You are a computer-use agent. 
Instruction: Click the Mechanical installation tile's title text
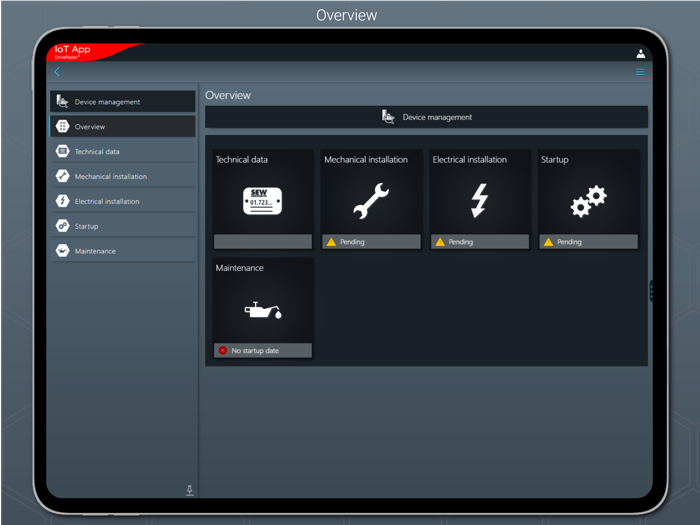click(366, 160)
